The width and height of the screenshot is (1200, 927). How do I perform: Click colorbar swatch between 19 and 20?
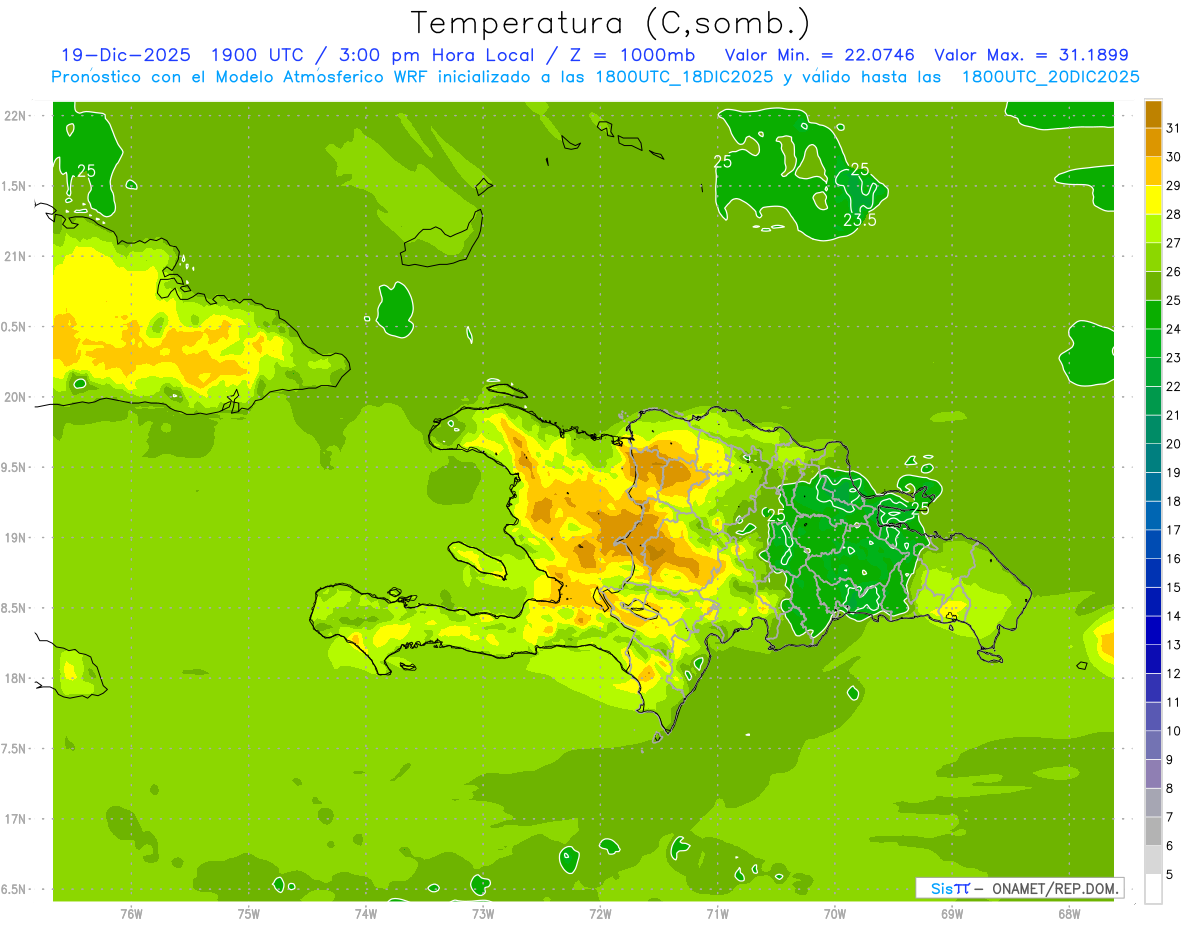tap(1153, 459)
